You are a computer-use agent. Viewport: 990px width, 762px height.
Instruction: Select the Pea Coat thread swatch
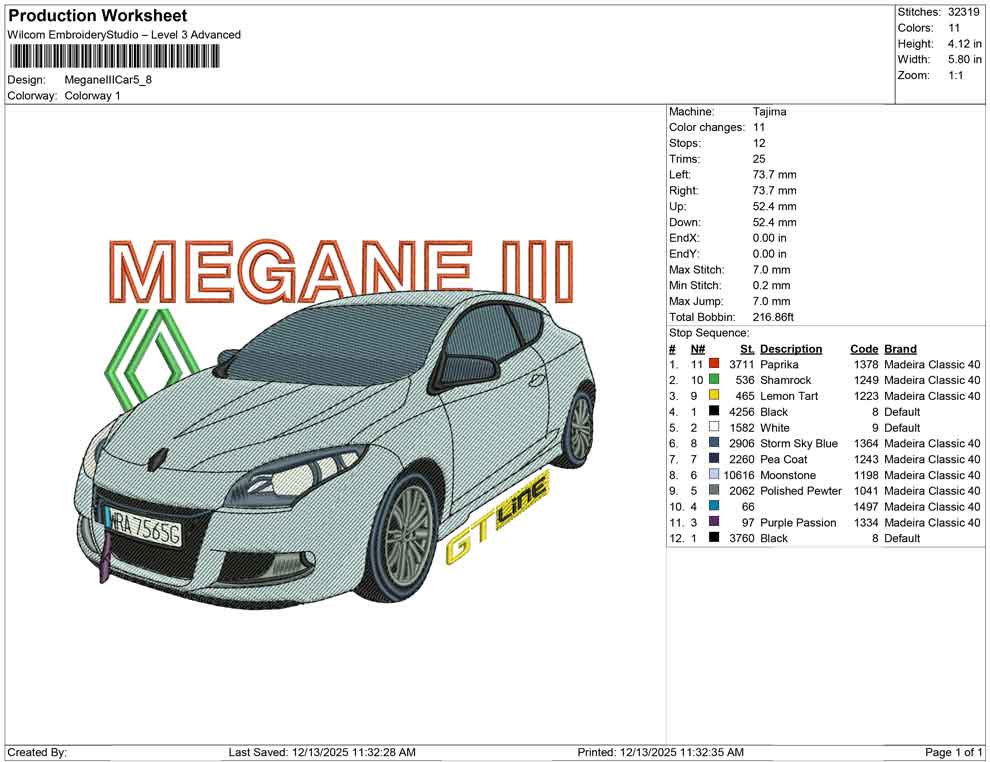[x=714, y=459]
